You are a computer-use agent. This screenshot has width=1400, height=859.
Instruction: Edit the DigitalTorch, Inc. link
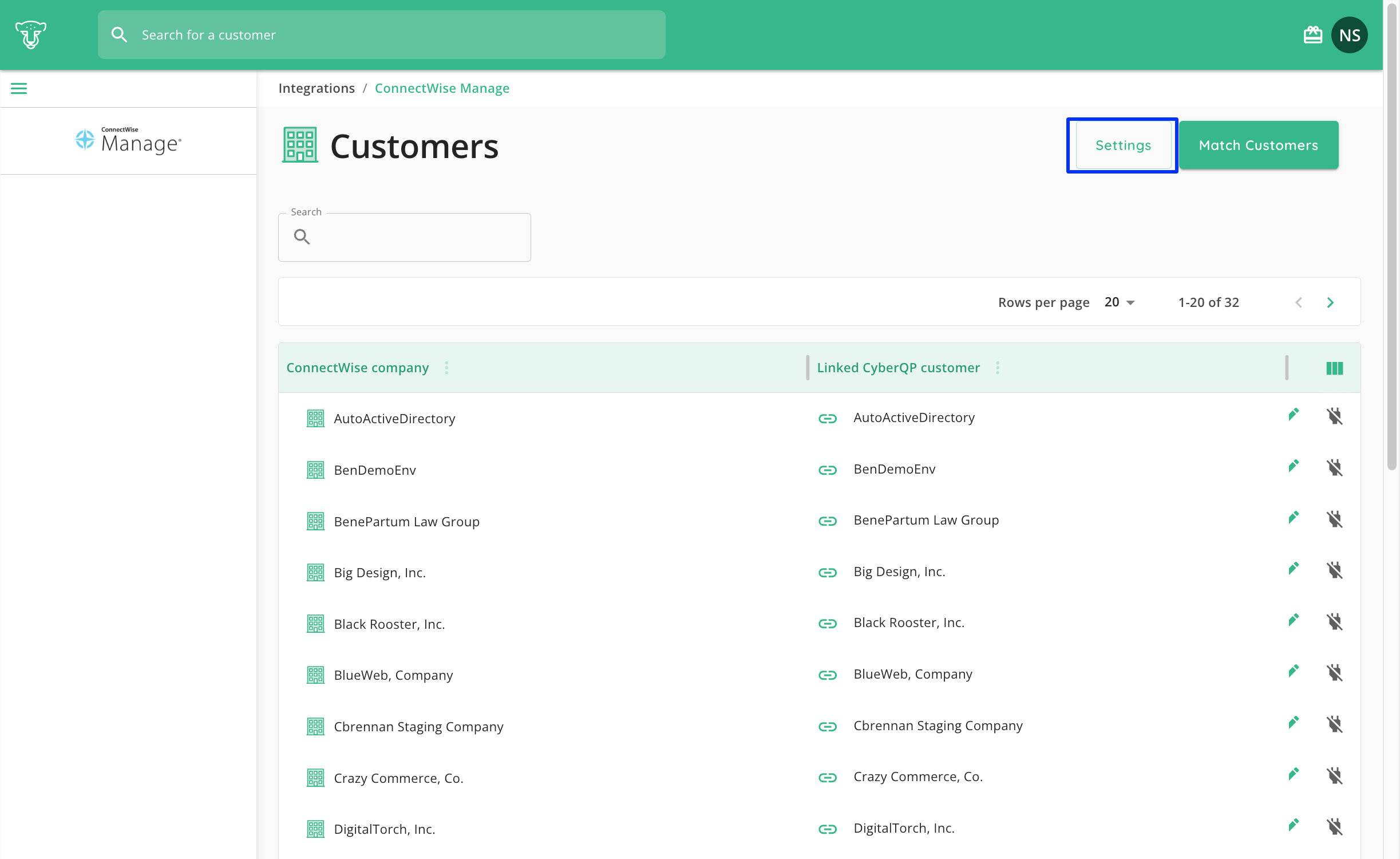point(1293,825)
